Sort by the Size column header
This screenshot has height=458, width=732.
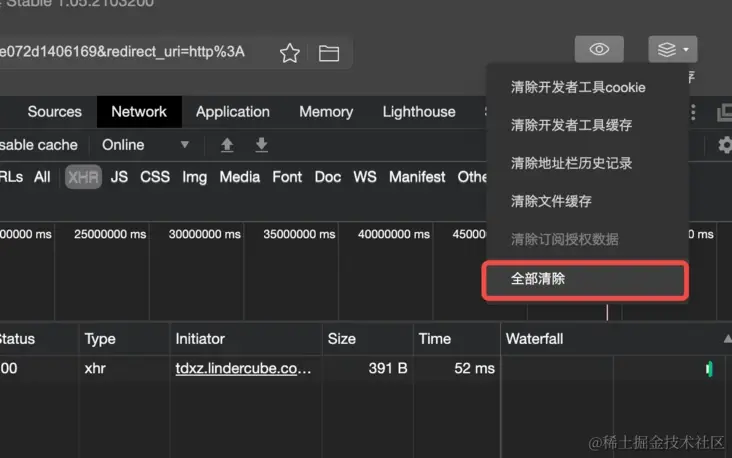tap(368, 339)
